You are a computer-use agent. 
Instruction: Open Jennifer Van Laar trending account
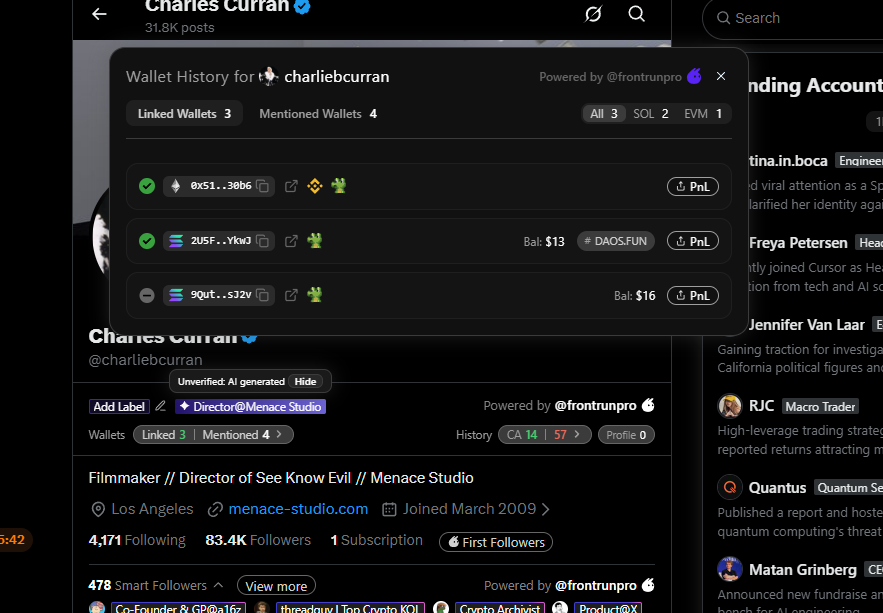pos(806,325)
